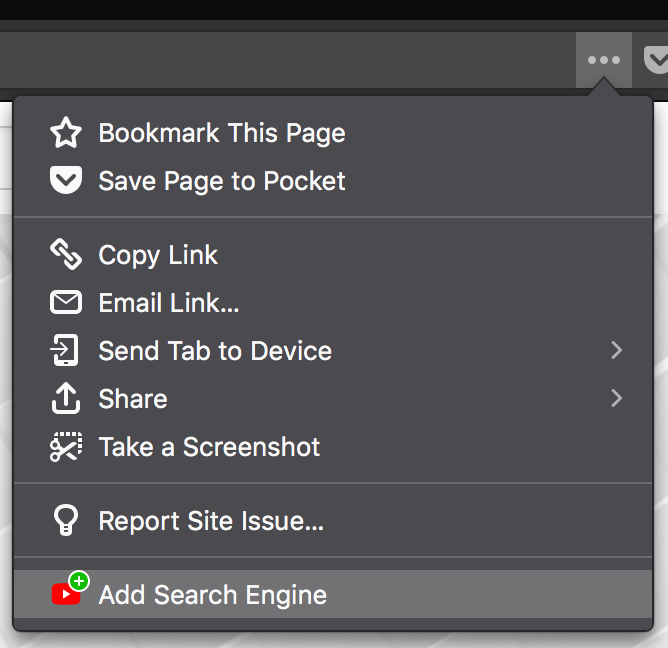Click the envelope Email Link icon
668x648 pixels.
pyautogui.click(x=66, y=302)
